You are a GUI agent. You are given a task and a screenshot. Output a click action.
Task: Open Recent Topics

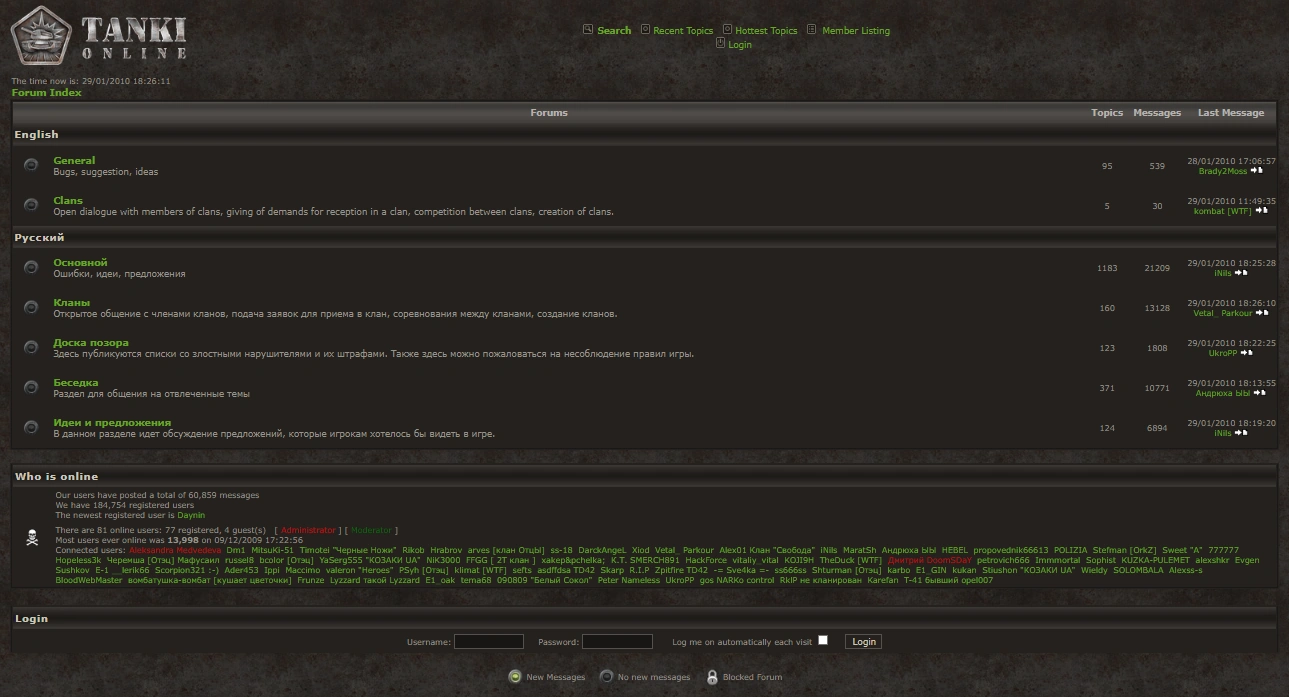pos(683,31)
